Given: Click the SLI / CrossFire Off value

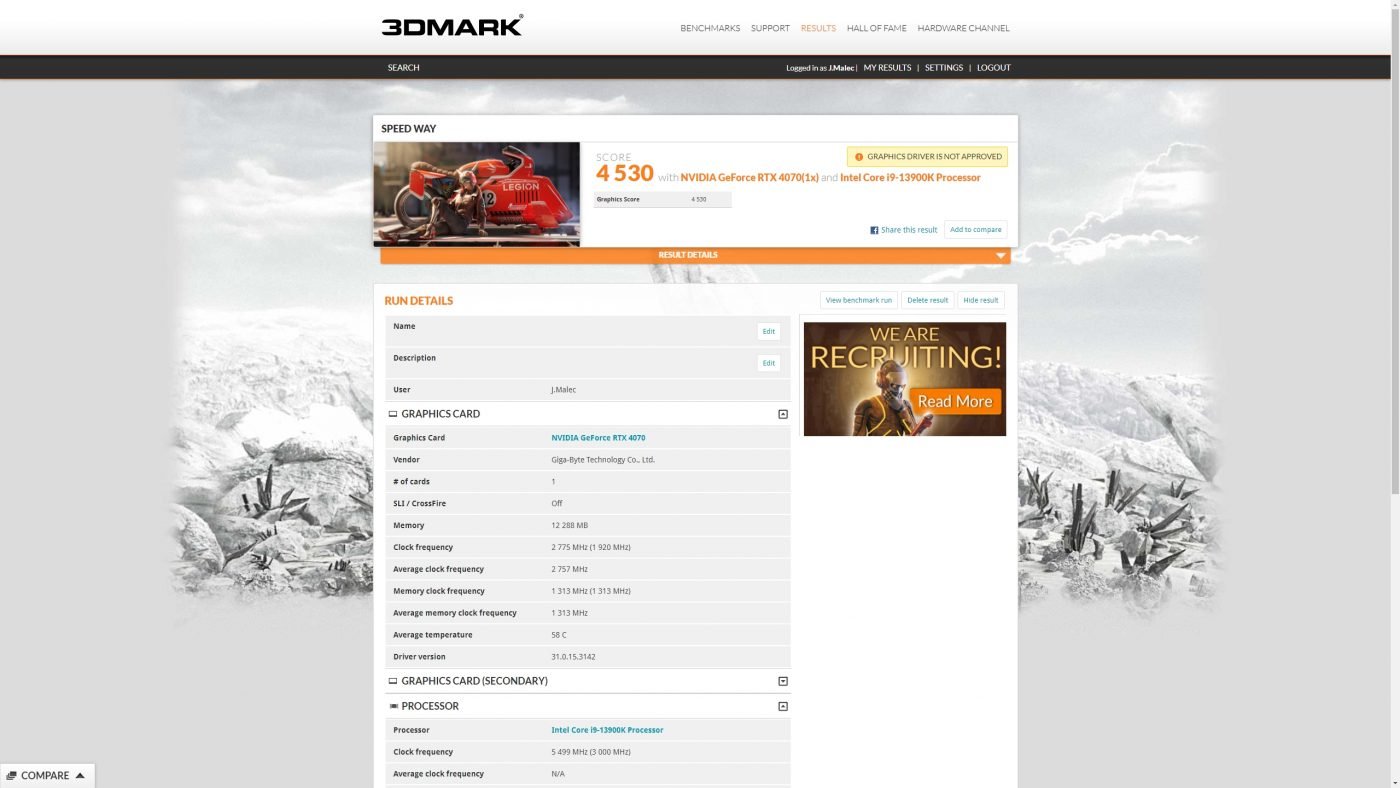Looking at the screenshot, I should coord(557,504).
